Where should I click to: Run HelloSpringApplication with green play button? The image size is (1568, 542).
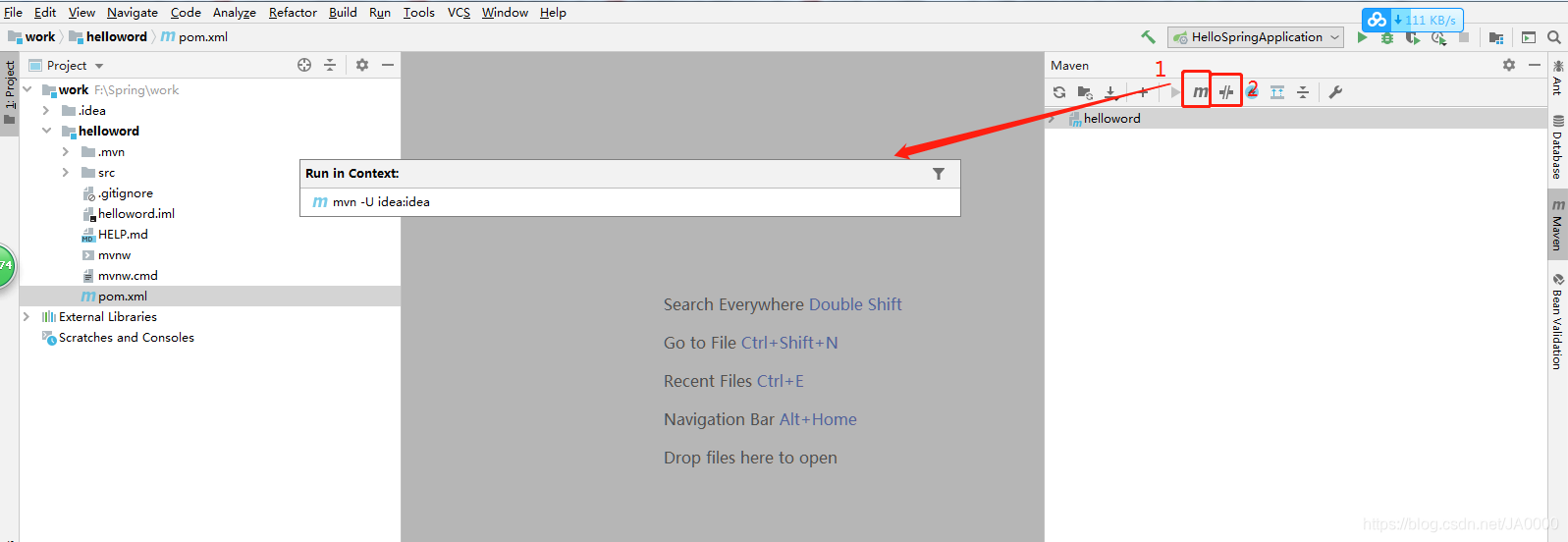[1362, 37]
